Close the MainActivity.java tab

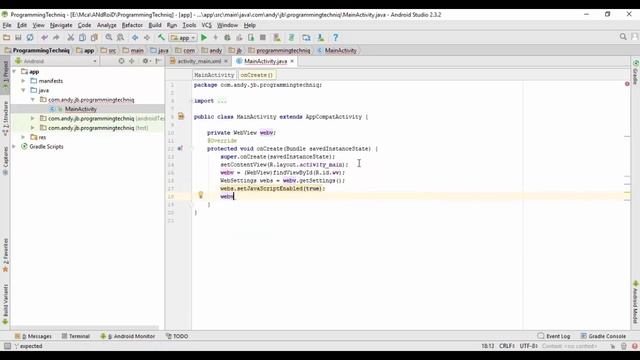click(x=292, y=61)
